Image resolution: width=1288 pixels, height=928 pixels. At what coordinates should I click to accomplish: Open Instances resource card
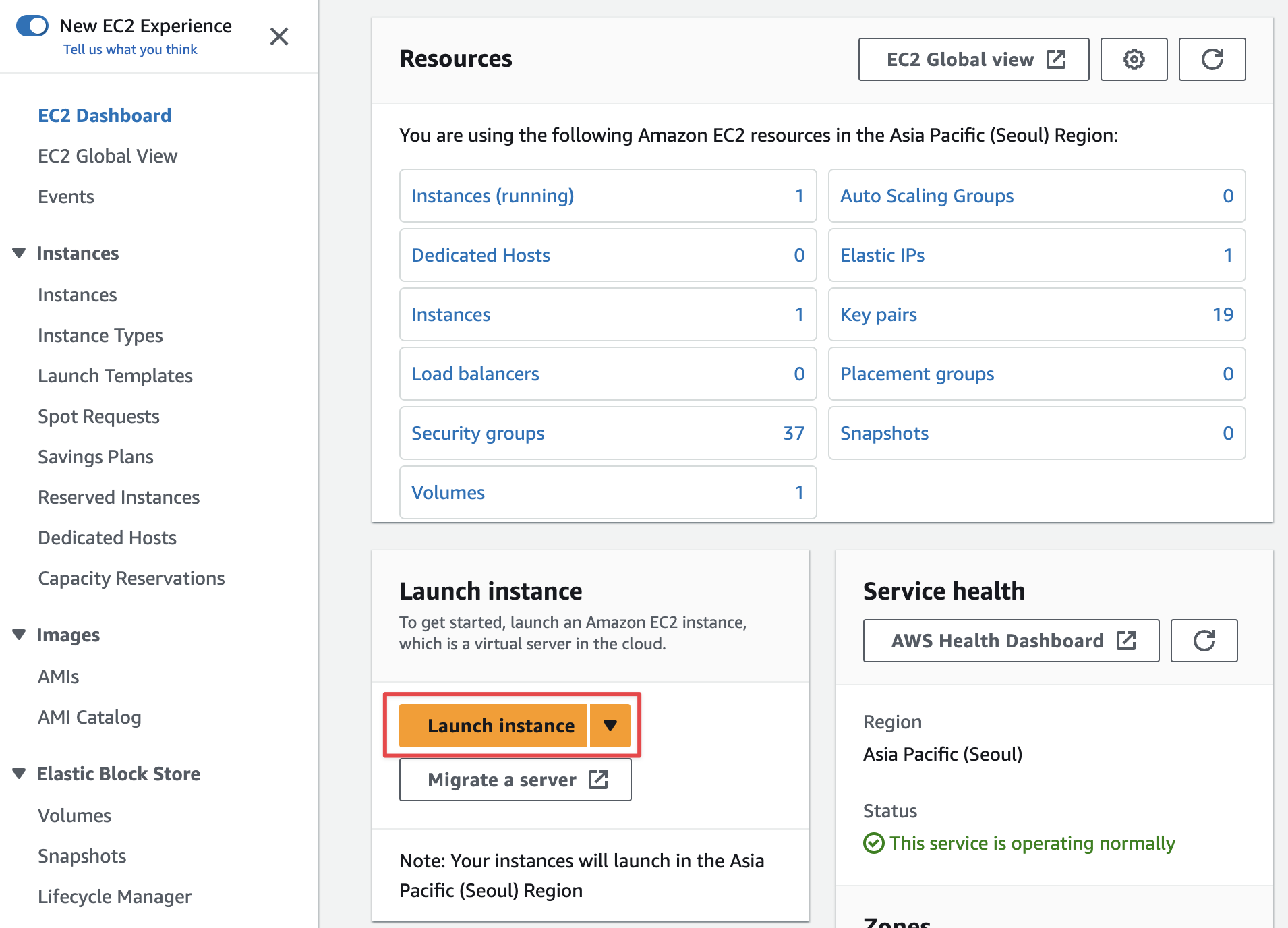pyautogui.click(x=608, y=314)
